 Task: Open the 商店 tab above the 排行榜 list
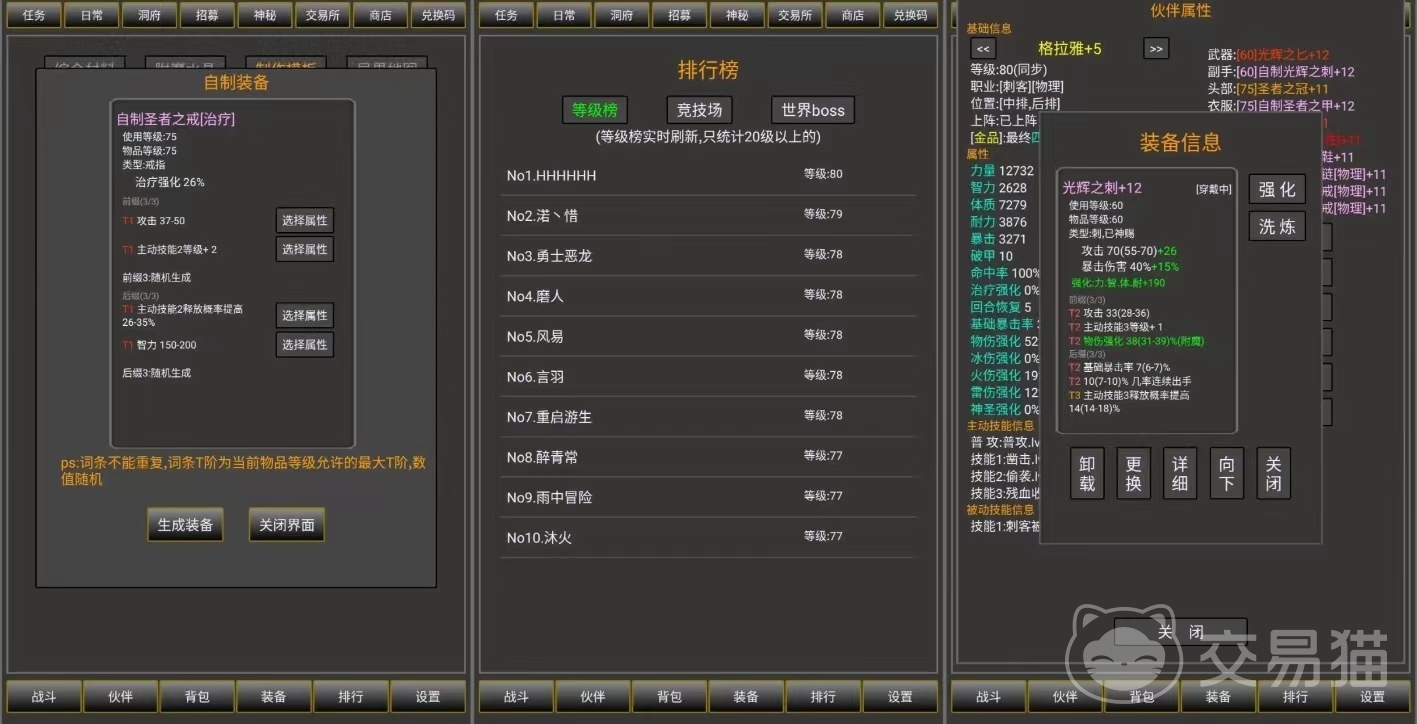click(853, 15)
